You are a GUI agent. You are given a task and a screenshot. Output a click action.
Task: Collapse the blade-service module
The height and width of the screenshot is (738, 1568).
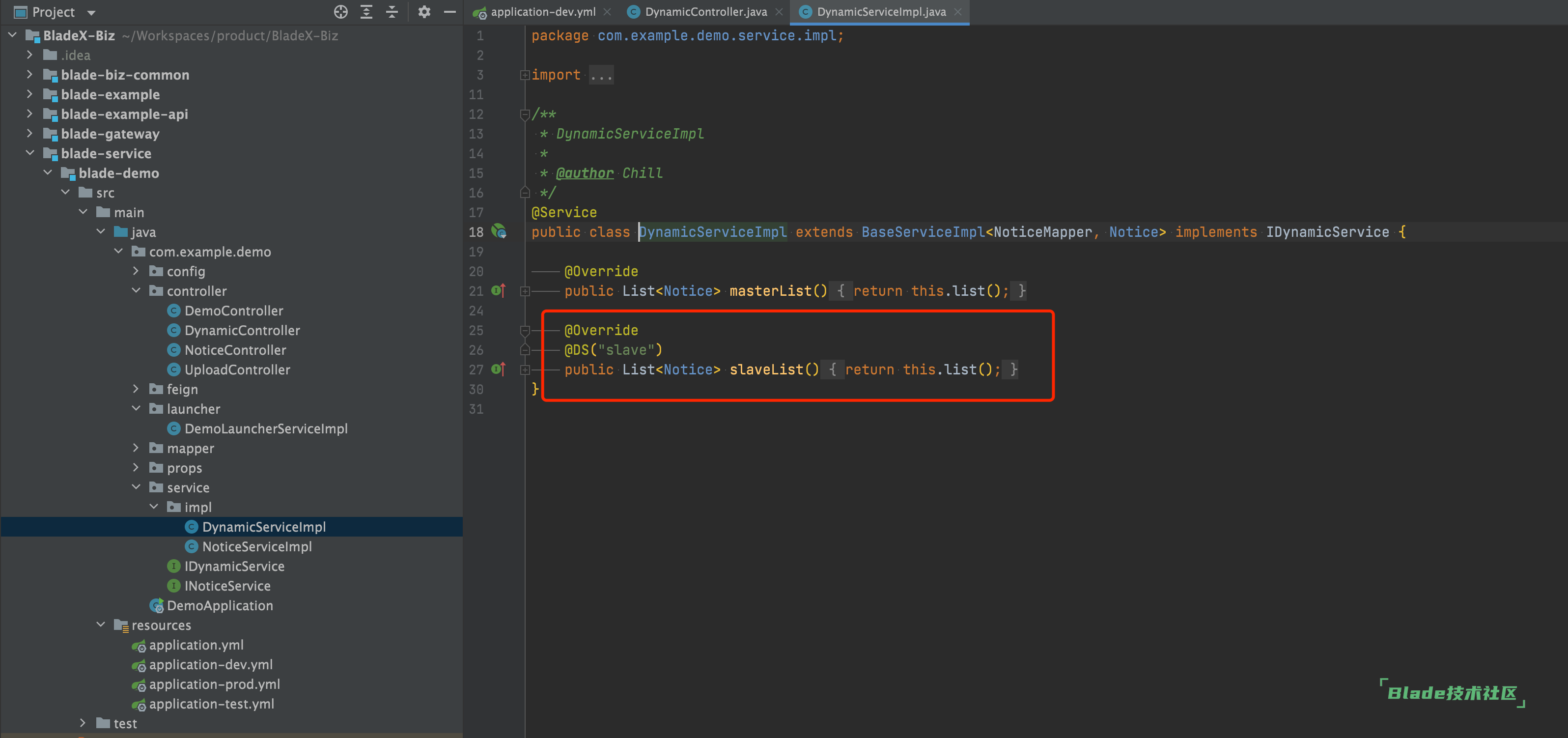[x=30, y=153]
